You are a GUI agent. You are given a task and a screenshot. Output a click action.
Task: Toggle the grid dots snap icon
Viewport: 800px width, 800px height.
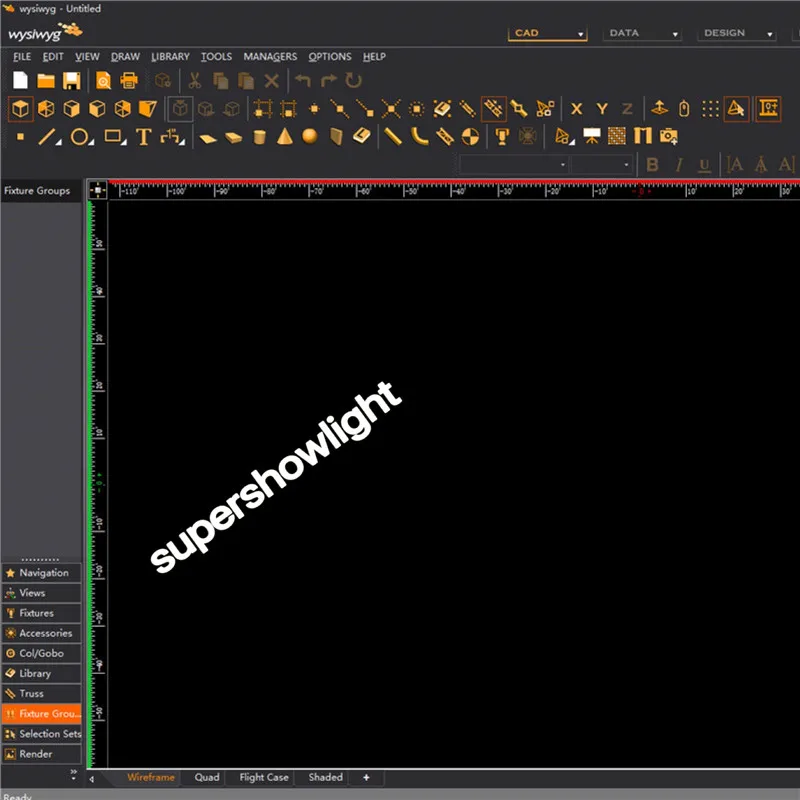coord(710,109)
